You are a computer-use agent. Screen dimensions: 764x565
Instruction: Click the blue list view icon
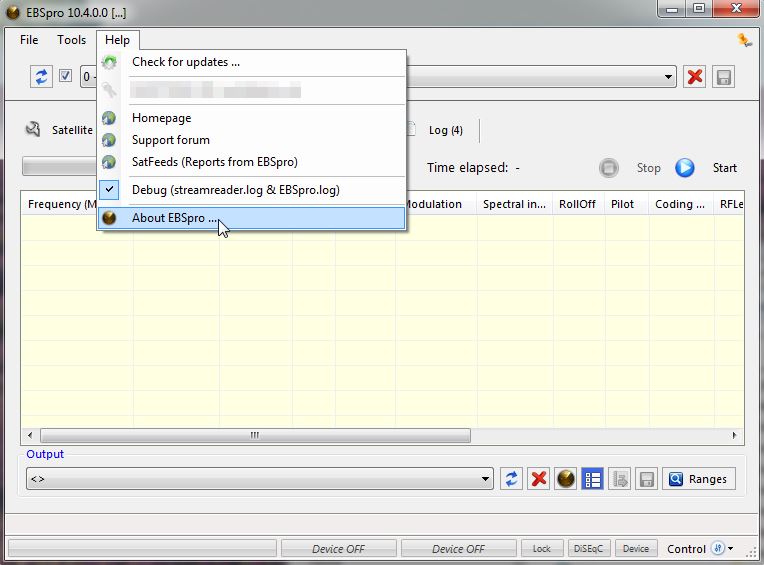pyautogui.click(x=592, y=479)
